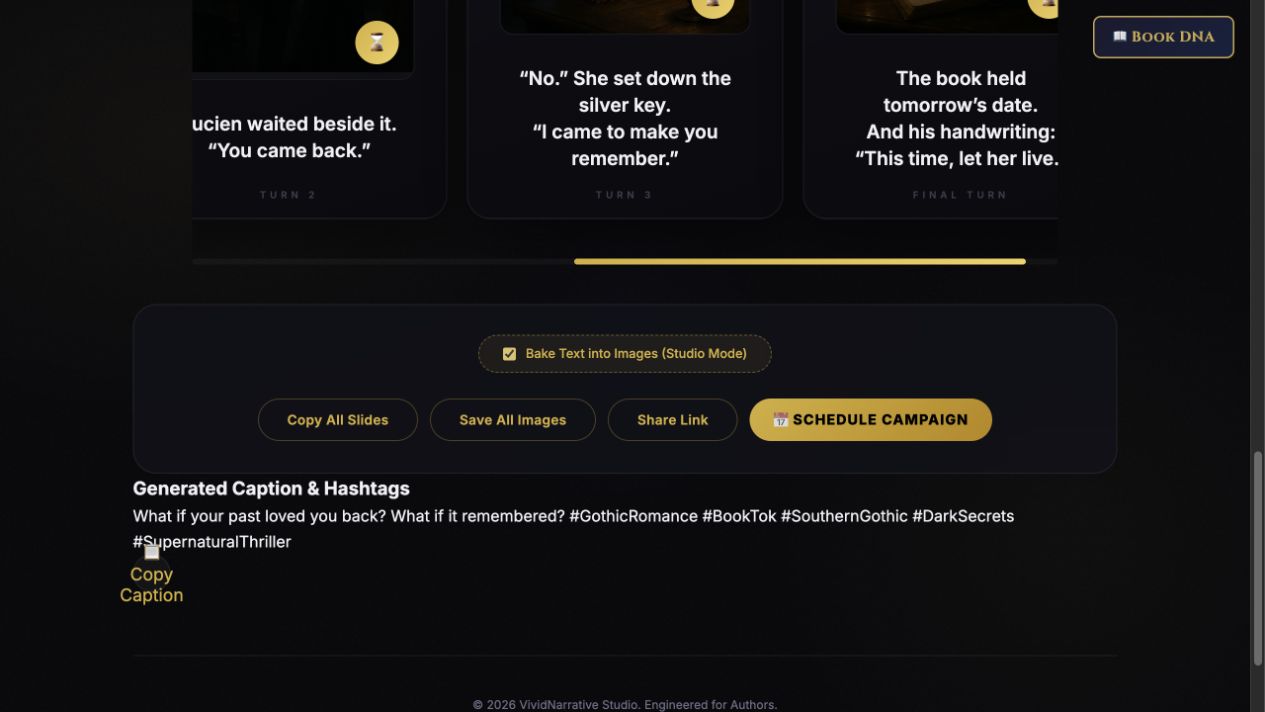Click the Bake Text into Images label
The height and width of the screenshot is (712, 1265).
[636, 354]
